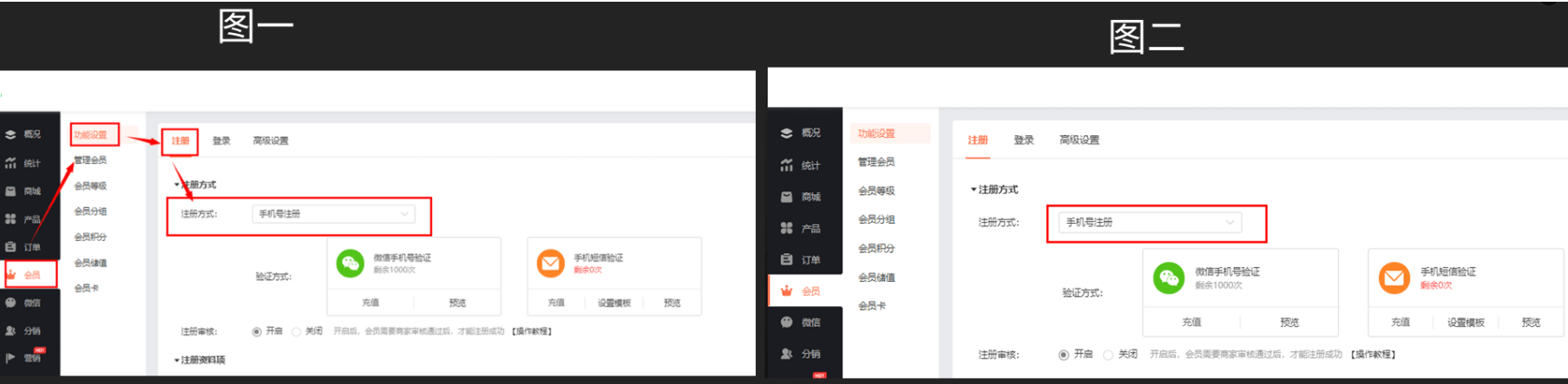Switch to 登录 tab in 图二
Viewport: 1568px width, 384px height.
click(x=1024, y=140)
